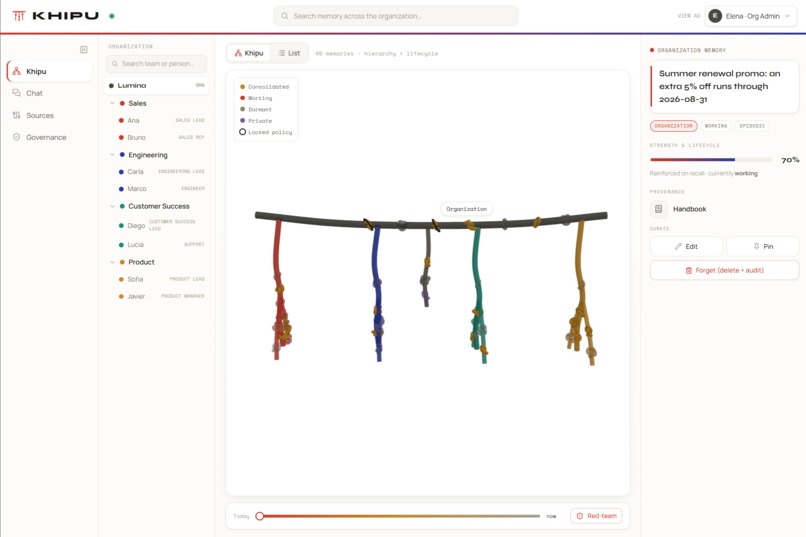
Task: Open Khipu in left navigation
Action: point(49,71)
